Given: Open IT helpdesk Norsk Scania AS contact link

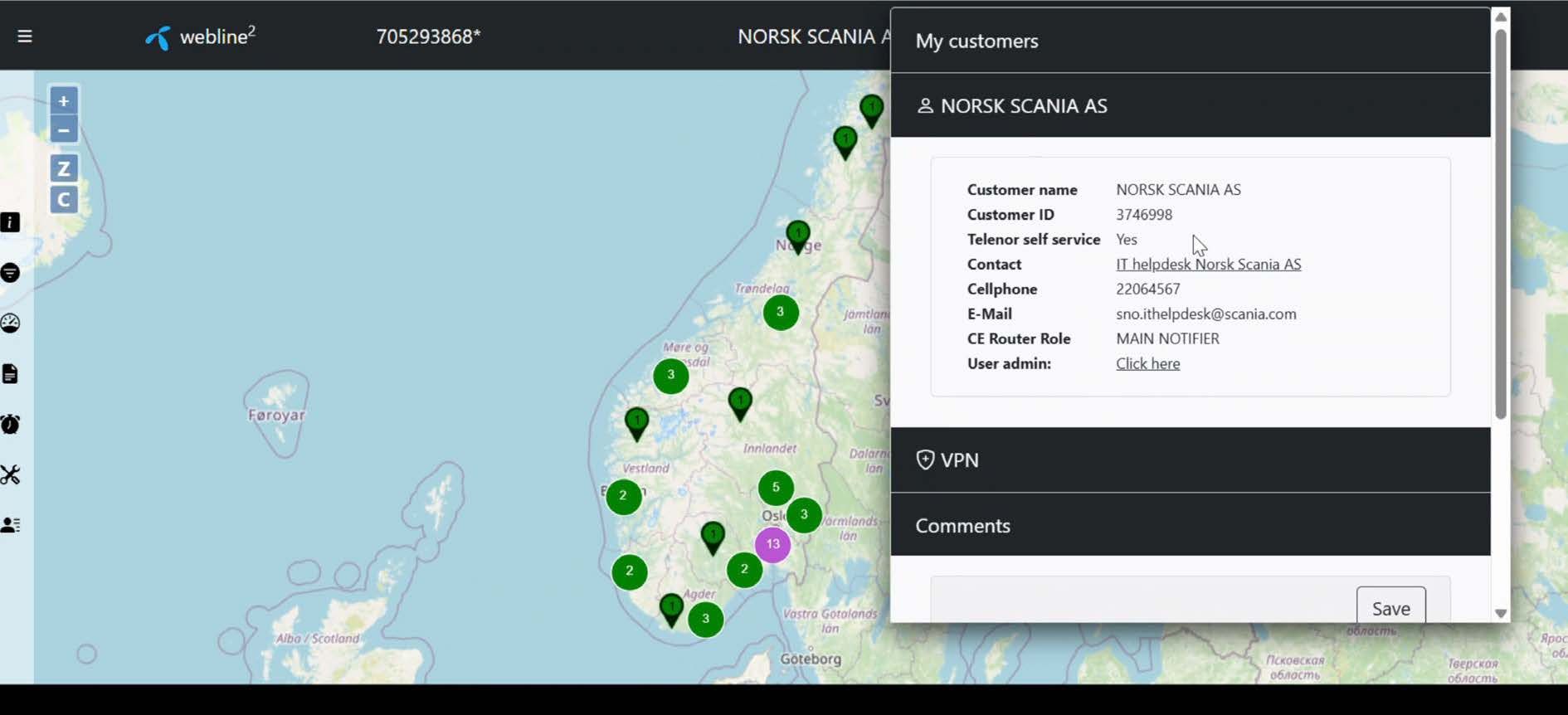Looking at the screenshot, I should [x=1208, y=264].
